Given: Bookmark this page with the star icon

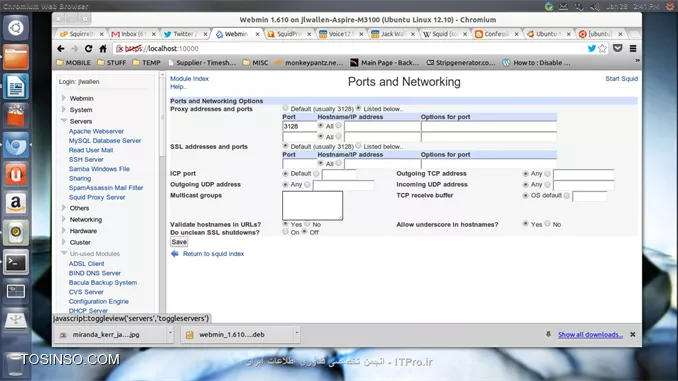Looking at the screenshot, I should (602, 48).
